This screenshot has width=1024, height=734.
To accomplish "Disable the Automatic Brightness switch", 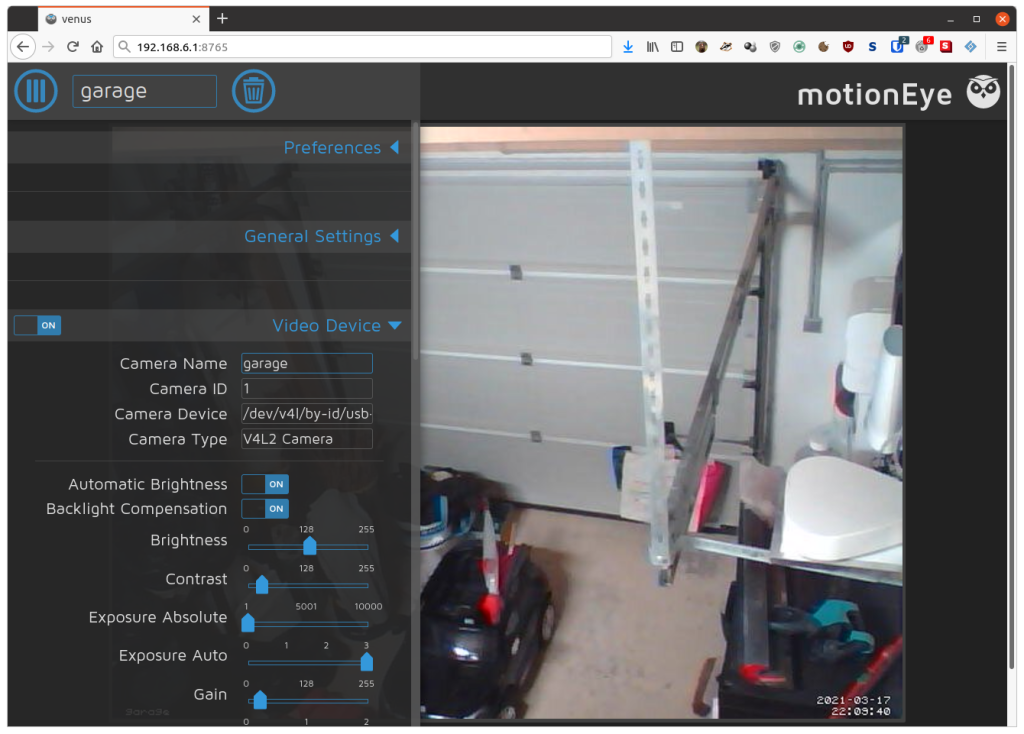I will 264,484.
